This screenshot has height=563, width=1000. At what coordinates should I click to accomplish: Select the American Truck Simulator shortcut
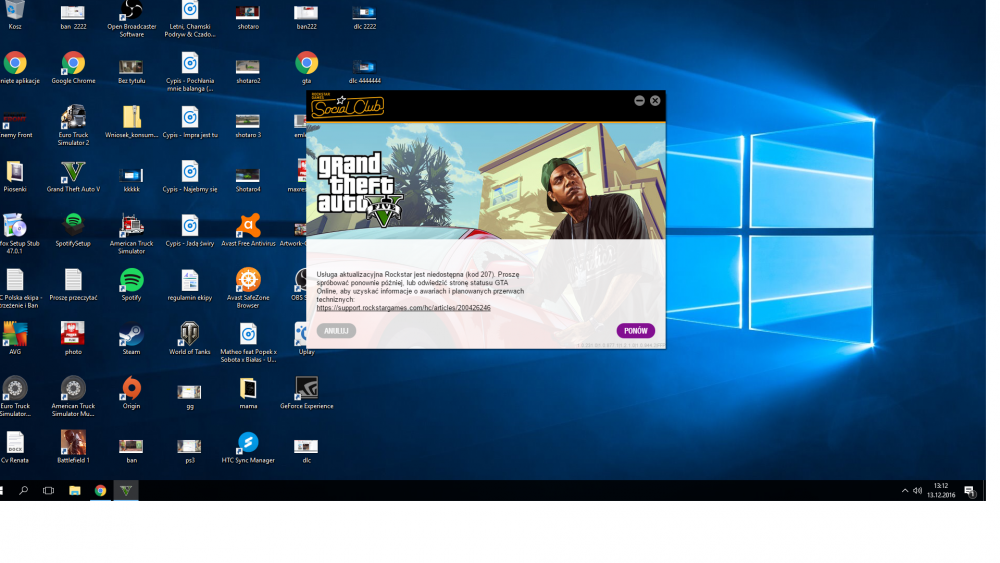(131, 234)
